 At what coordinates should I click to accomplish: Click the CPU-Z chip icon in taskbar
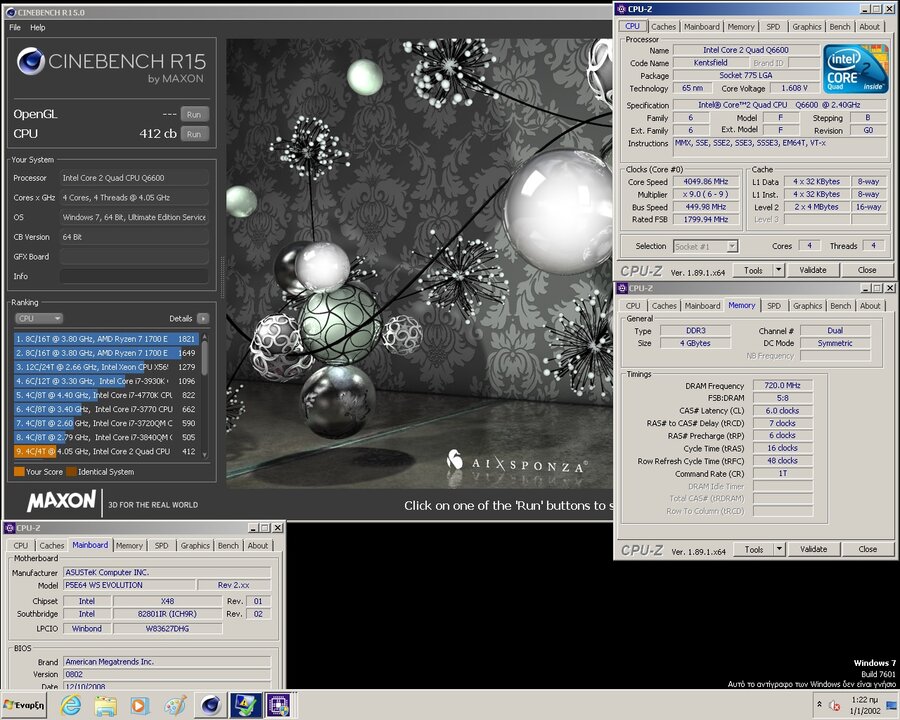click(x=278, y=705)
